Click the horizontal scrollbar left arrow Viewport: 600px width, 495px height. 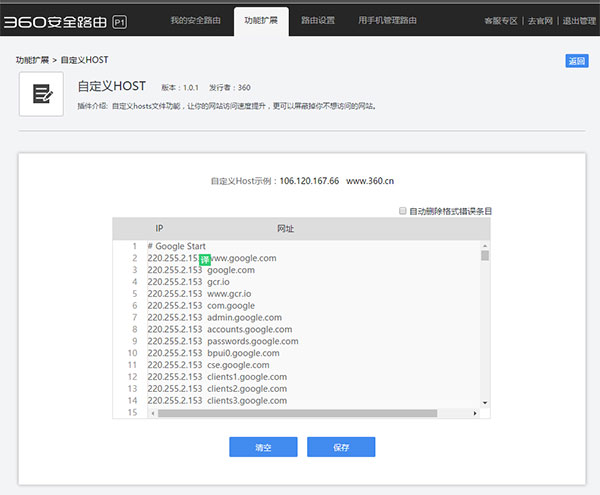(153, 413)
